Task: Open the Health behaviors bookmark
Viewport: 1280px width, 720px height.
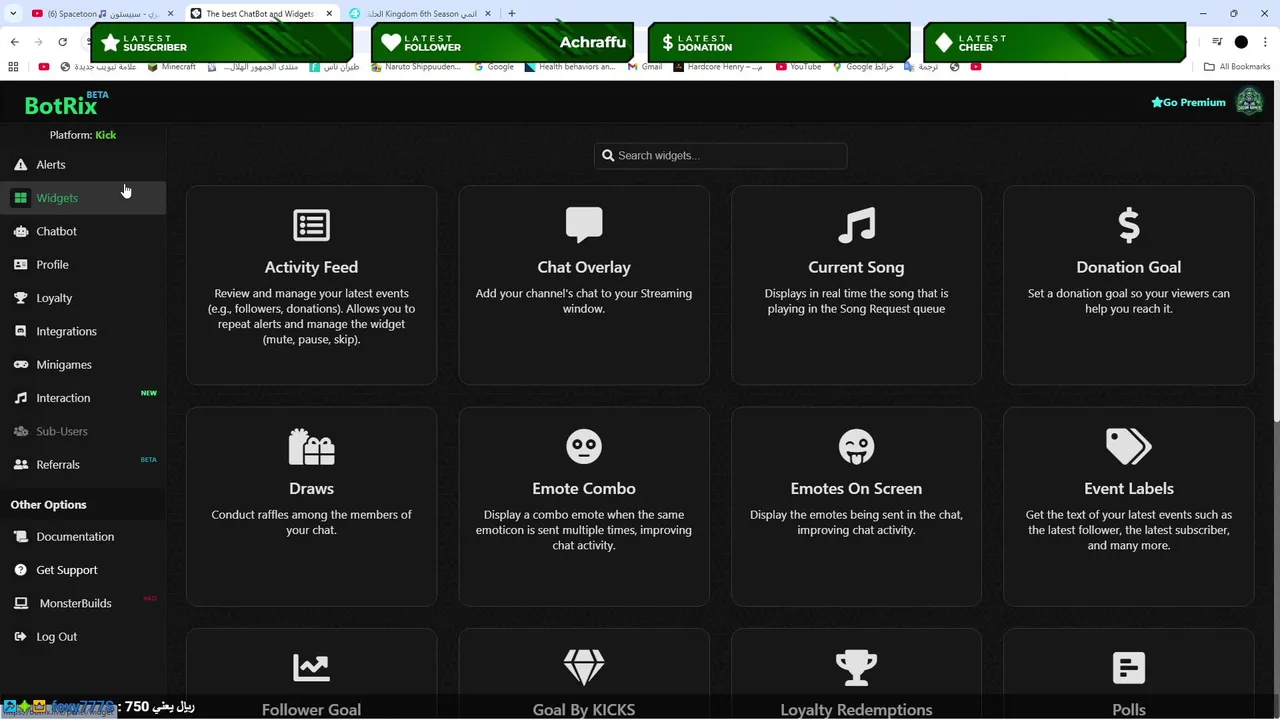Action: point(570,67)
